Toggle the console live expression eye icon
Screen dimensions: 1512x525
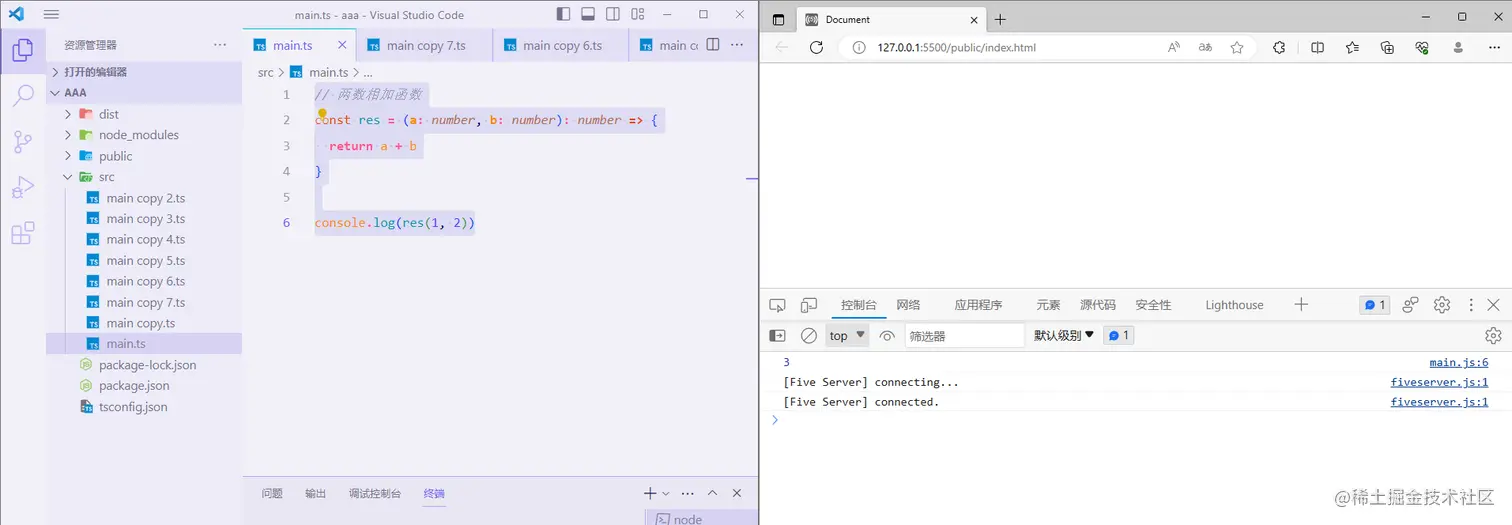pyautogui.click(x=887, y=336)
